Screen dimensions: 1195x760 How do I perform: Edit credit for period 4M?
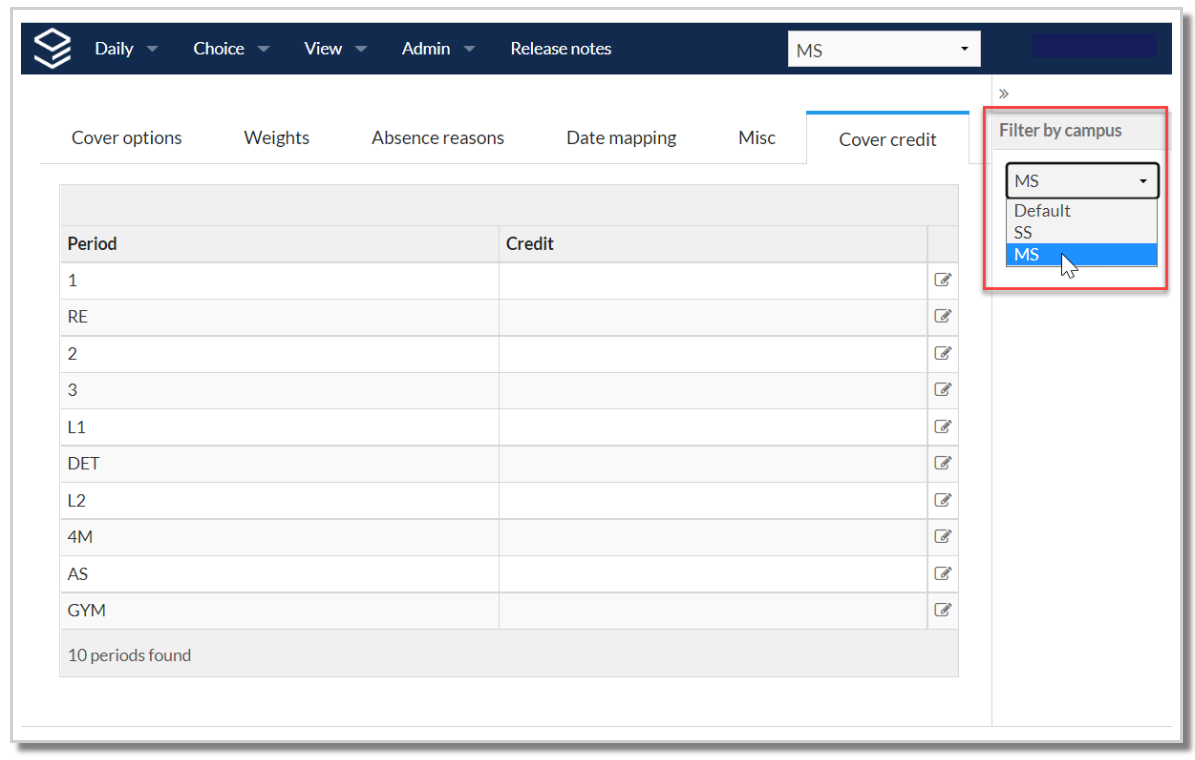tap(943, 537)
